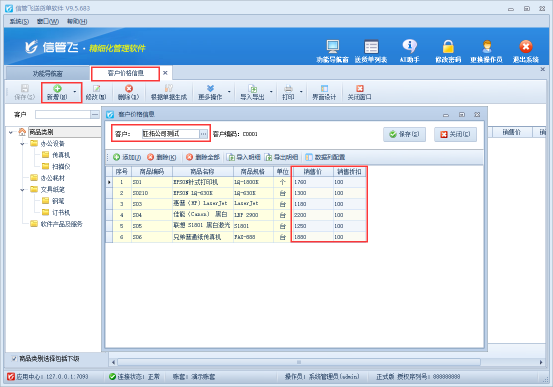Image resolution: width=553 pixels, height=387 pixels.
Task: Click the 更换操作员 user icon
Action: point(487,46)
